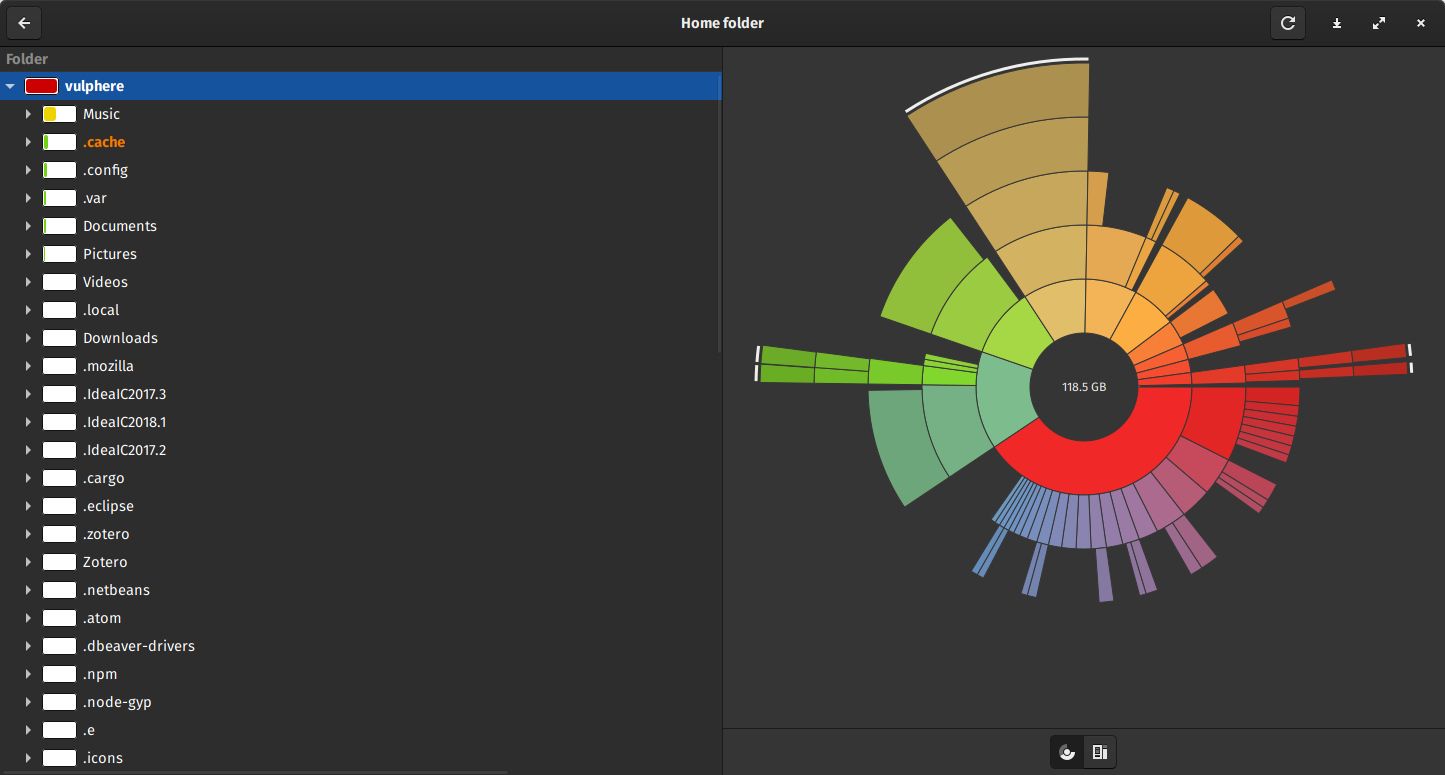Click the red usage bar for vulphere

point(41,87)
